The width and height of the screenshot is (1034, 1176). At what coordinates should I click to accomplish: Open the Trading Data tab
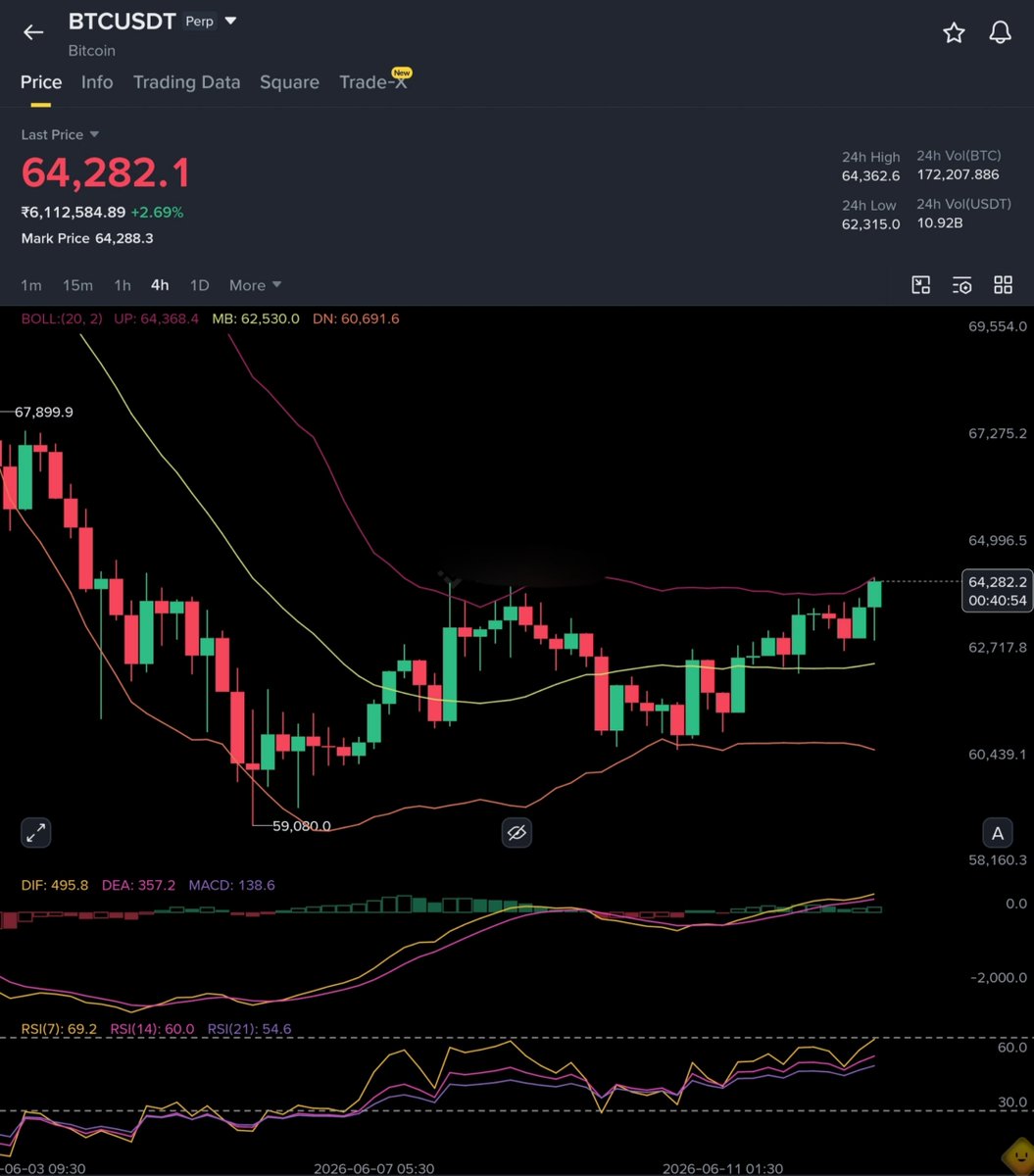[186, 82]
